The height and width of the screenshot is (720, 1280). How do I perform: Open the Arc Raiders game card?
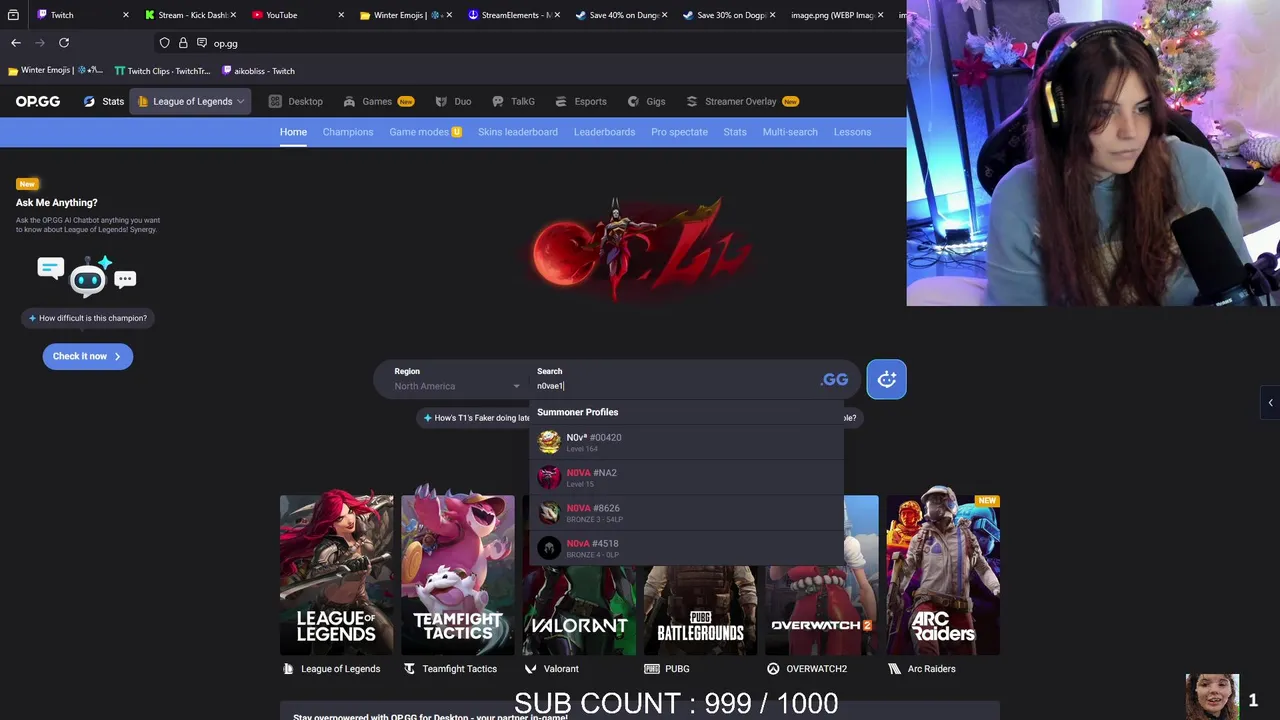[943, 575]
